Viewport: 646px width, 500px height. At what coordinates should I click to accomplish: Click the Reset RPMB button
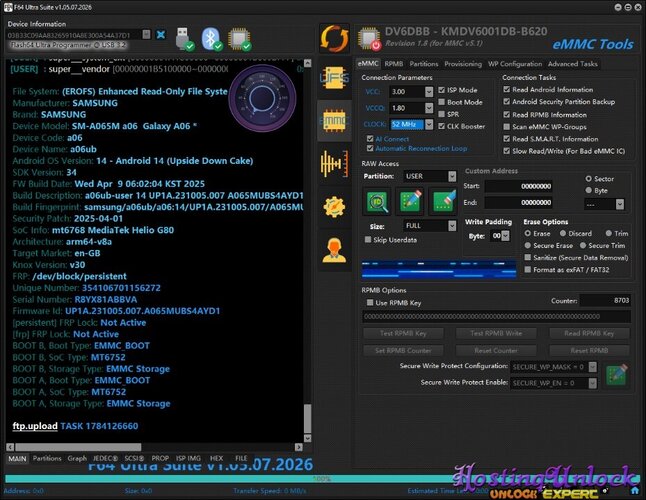click(x=589, y=350)
